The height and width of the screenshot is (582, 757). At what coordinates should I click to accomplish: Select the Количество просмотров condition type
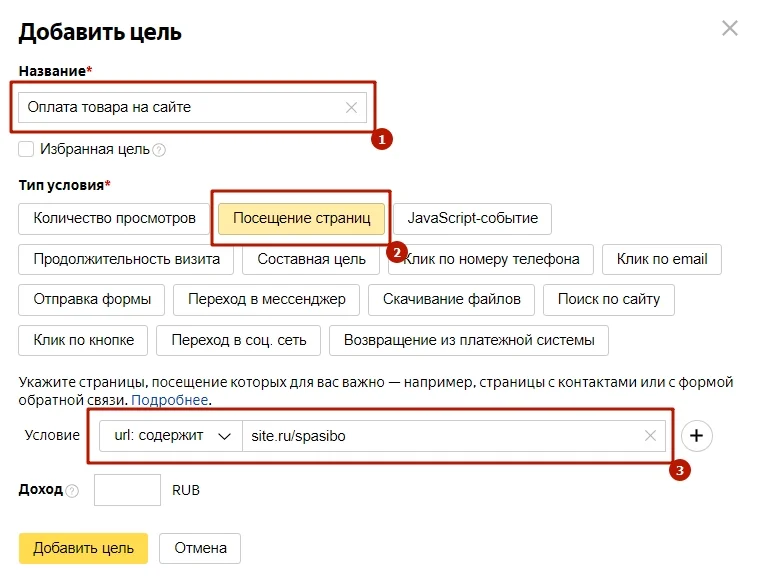tap(114, 218)
